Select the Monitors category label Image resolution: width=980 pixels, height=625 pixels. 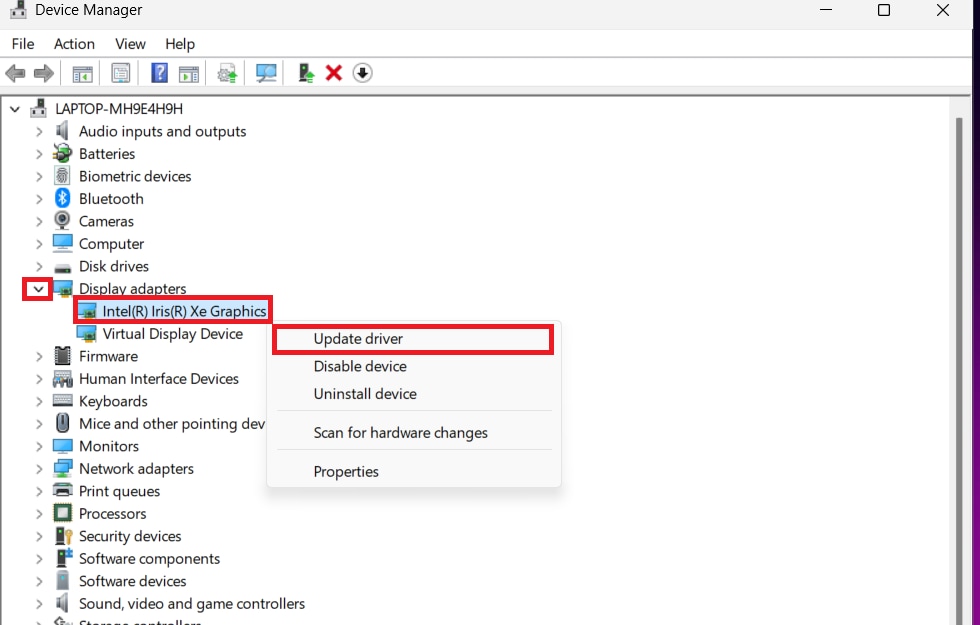(x=109, y=446)
